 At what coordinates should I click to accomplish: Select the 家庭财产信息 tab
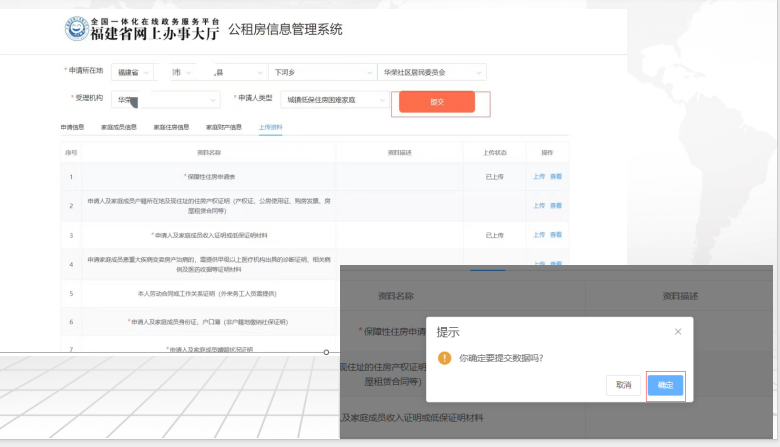point(223,128)
